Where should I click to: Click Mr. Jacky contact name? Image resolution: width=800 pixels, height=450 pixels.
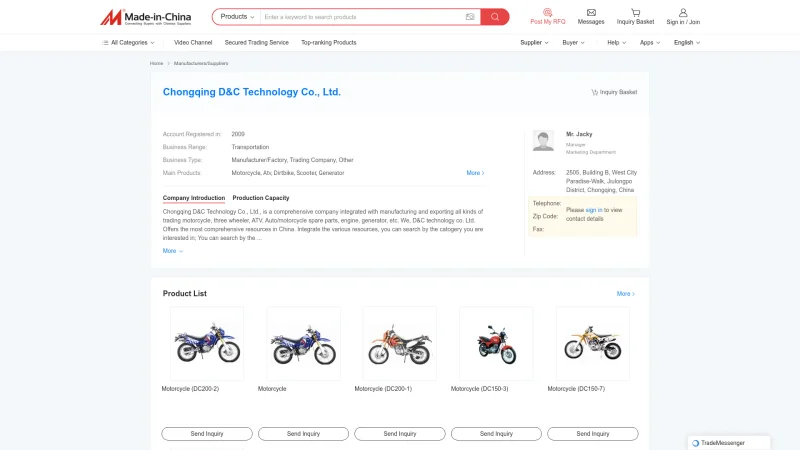click(x=579, y=134)
